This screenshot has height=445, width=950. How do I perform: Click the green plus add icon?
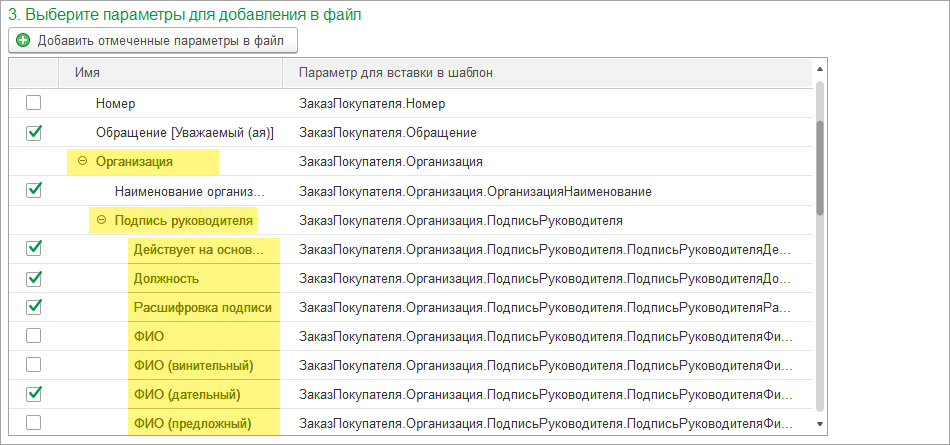23,41
